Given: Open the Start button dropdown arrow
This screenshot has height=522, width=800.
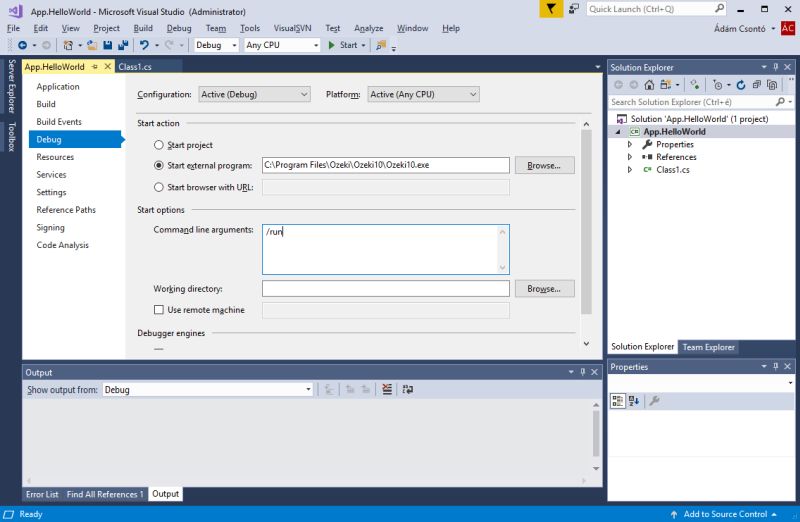Looking at the screenshot, I should point(363,45).
